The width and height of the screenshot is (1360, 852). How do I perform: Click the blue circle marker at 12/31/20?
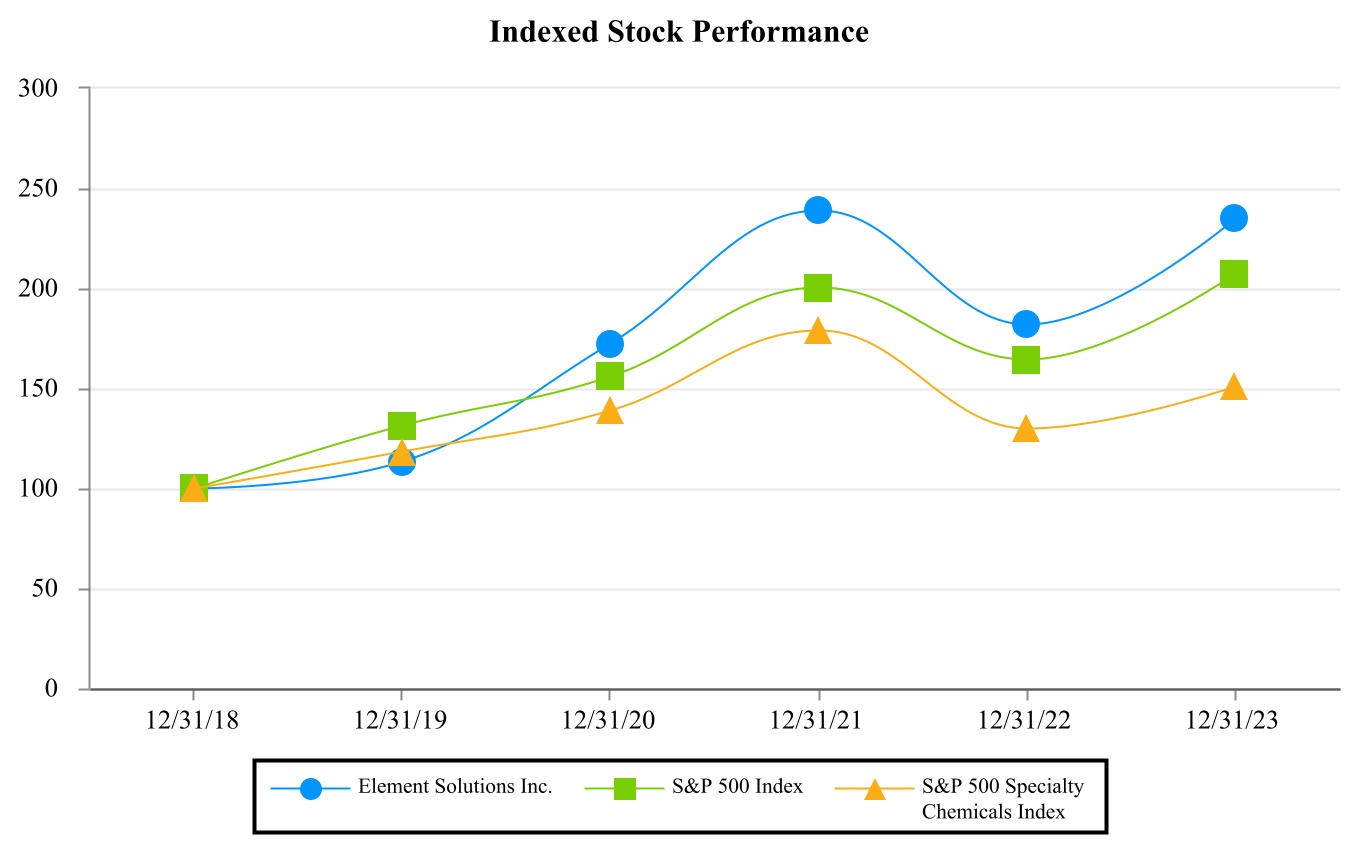[x=610, y=344]
